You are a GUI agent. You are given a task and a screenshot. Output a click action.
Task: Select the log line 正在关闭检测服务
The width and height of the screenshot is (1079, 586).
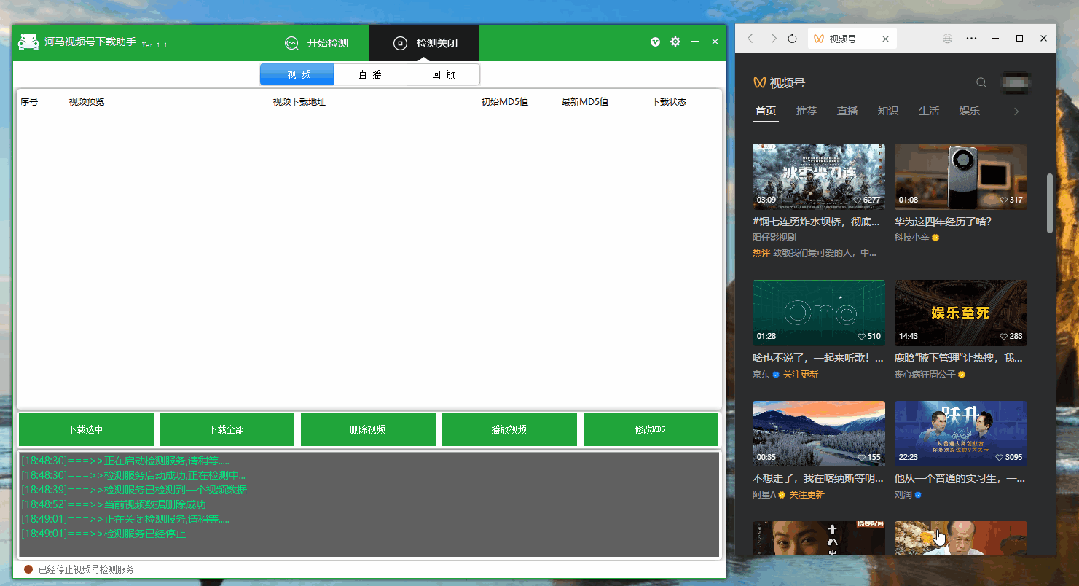125,519
